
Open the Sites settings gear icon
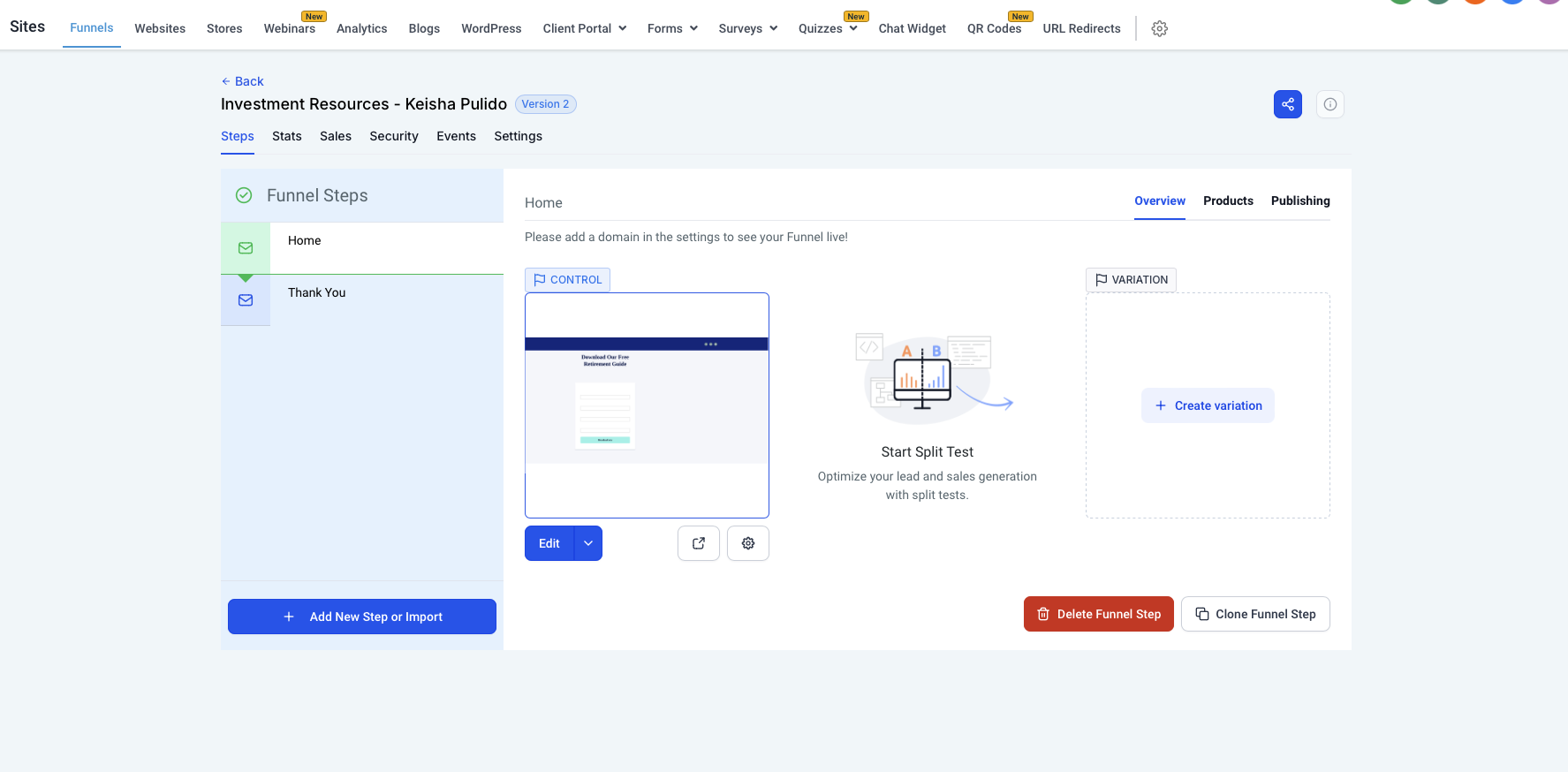(1159, 28)
